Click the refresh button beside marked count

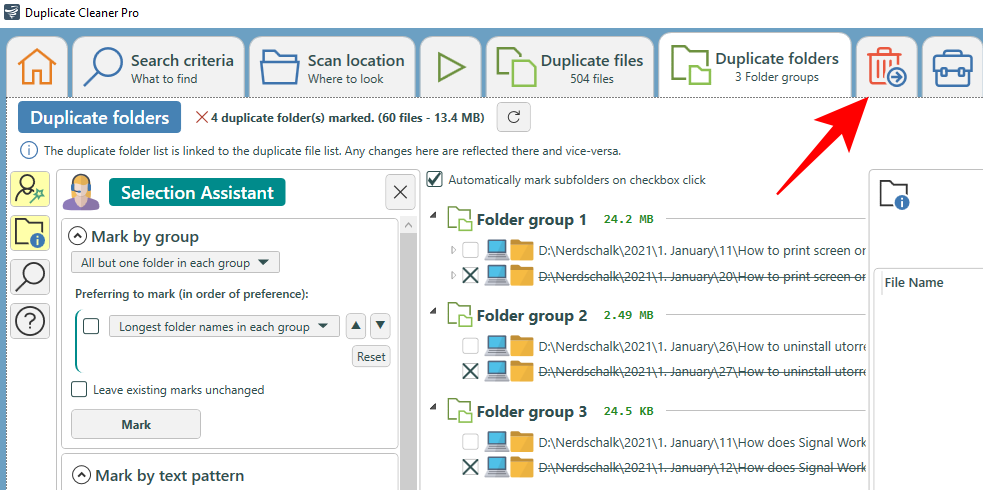point(513,117)
